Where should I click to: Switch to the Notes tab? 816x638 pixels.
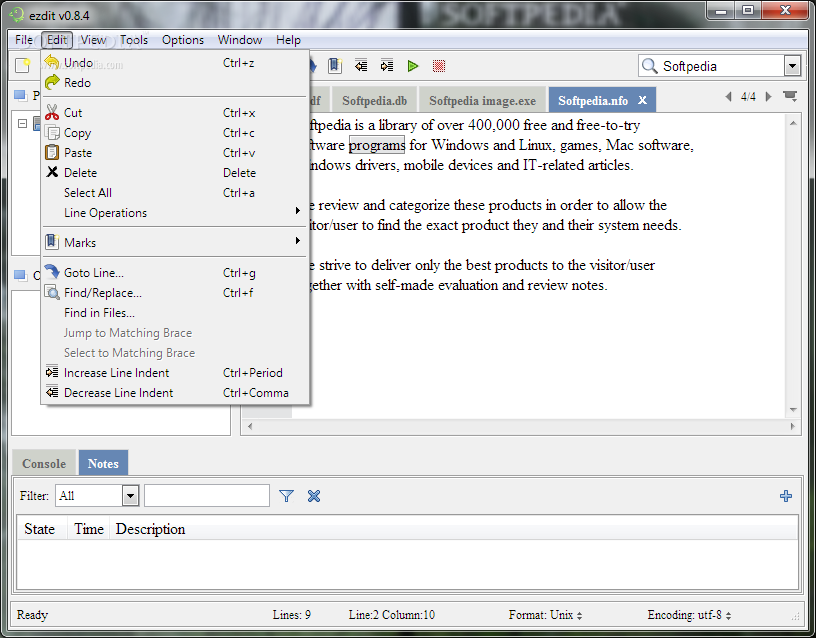tap(103, 463)
